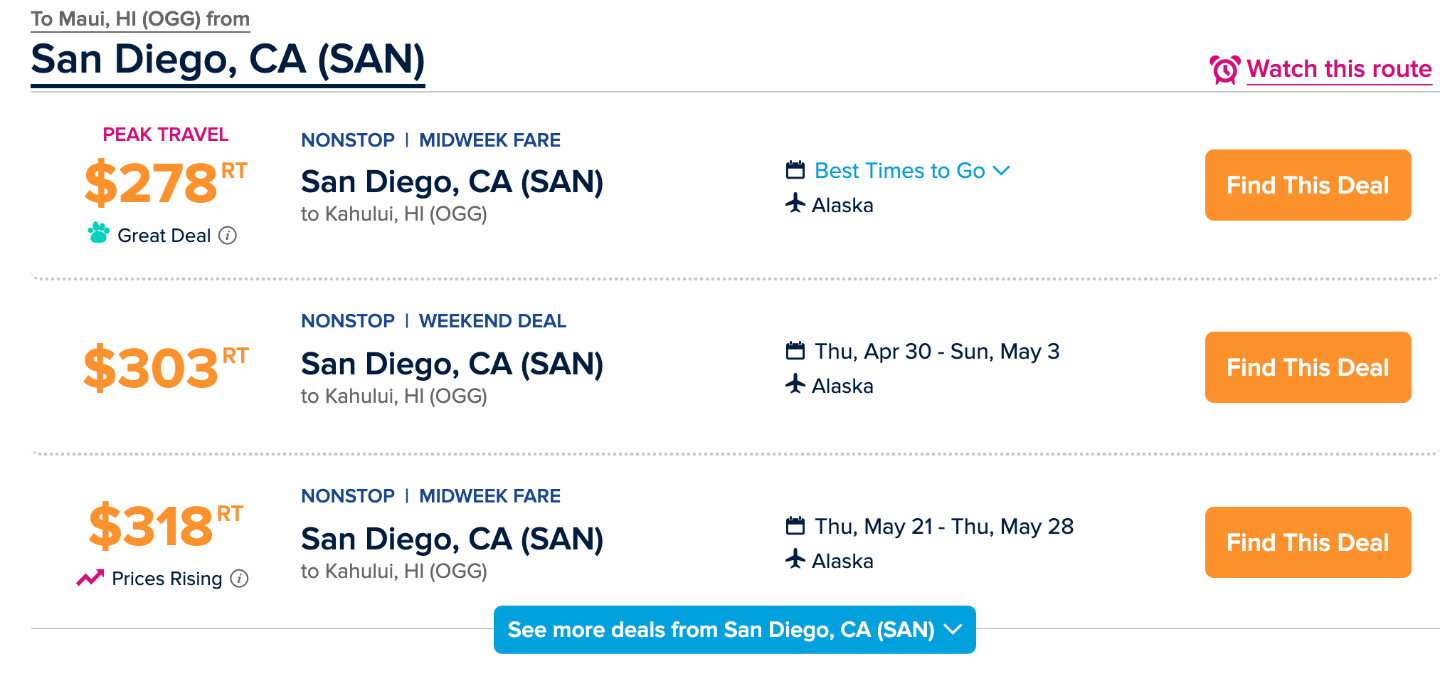1440x679 pixels.
Task: Click the Thu, May 21 - Thu, May 28 dates
Action: point(944,527)
